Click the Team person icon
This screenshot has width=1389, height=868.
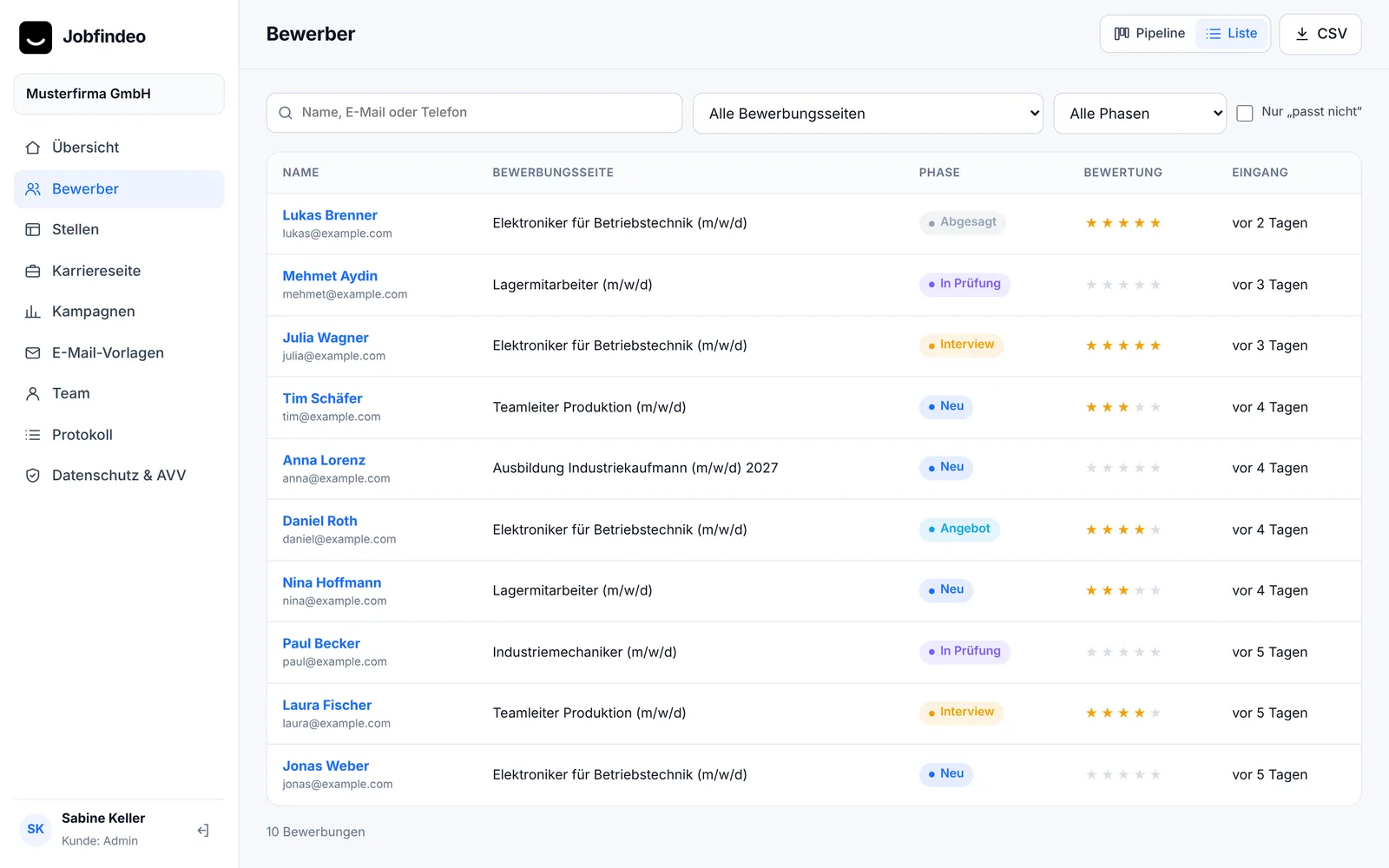33,394
